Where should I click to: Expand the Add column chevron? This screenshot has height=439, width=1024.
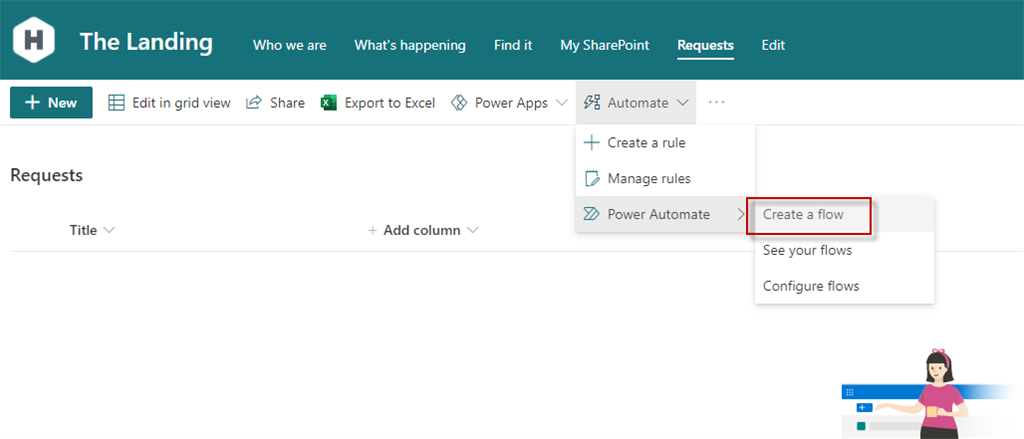click(x=473, y=231)
